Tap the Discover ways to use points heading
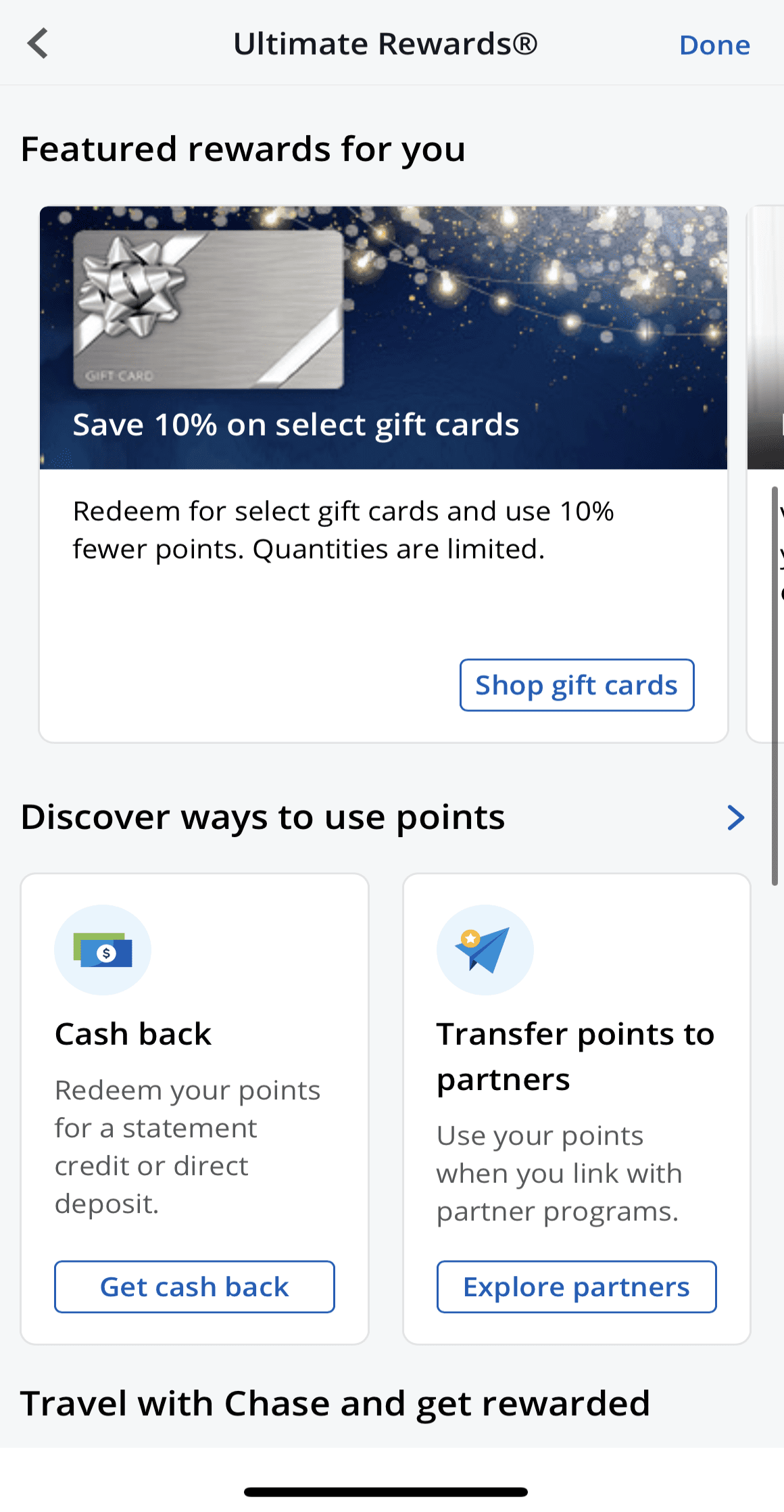Viewport: 784px width, 1512px height. coord(263,818)
